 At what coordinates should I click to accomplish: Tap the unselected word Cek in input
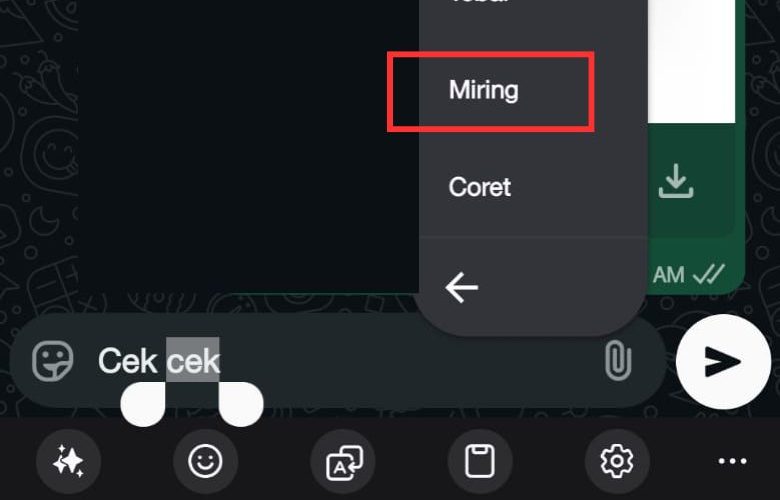coord(128,361)
